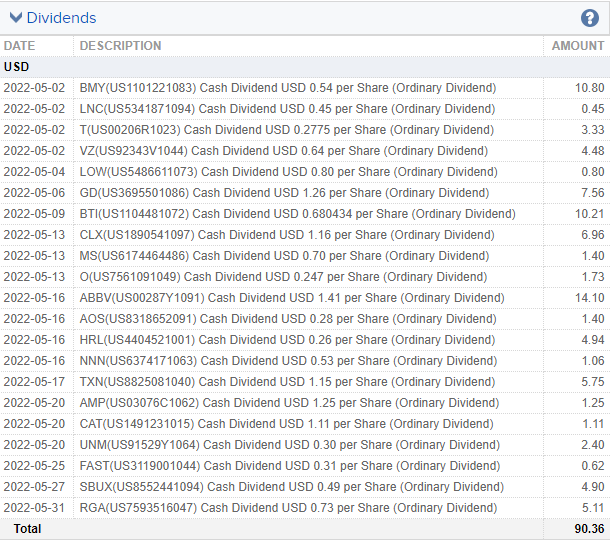Click the amount 4.94 for HRL
The height and width of the screenshot is (544, 613).
click(593, 340)
